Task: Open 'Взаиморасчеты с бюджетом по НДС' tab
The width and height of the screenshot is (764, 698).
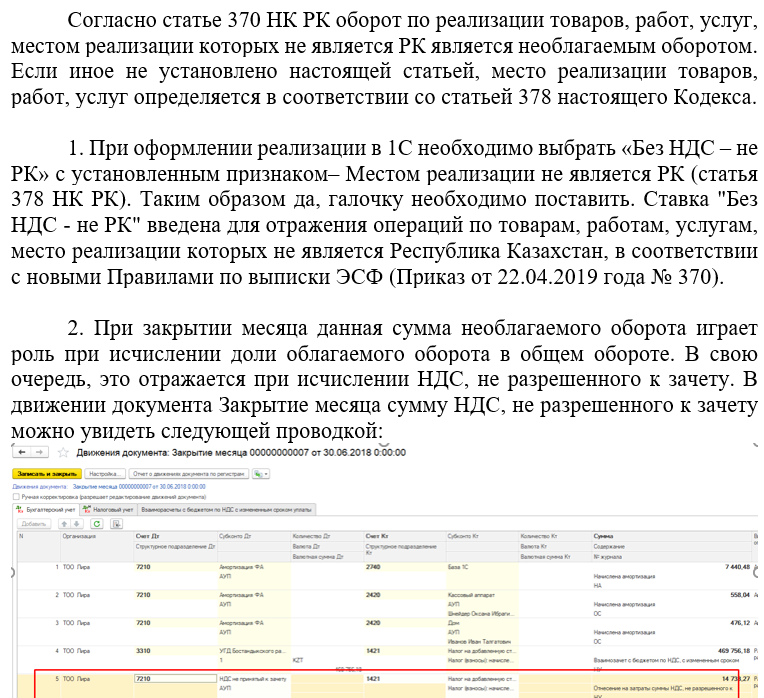Action: tap(226, 509)
